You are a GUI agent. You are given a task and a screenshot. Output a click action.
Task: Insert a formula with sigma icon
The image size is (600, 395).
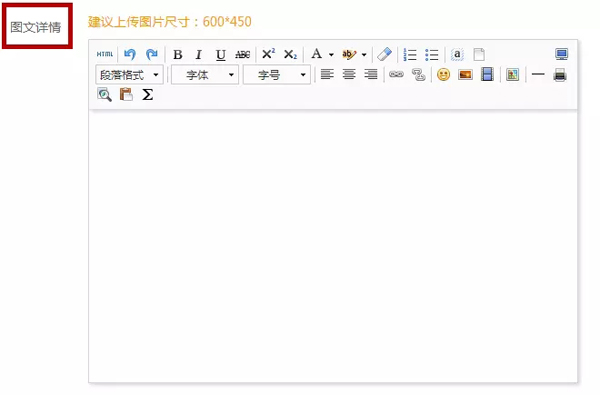pos(147,95)
